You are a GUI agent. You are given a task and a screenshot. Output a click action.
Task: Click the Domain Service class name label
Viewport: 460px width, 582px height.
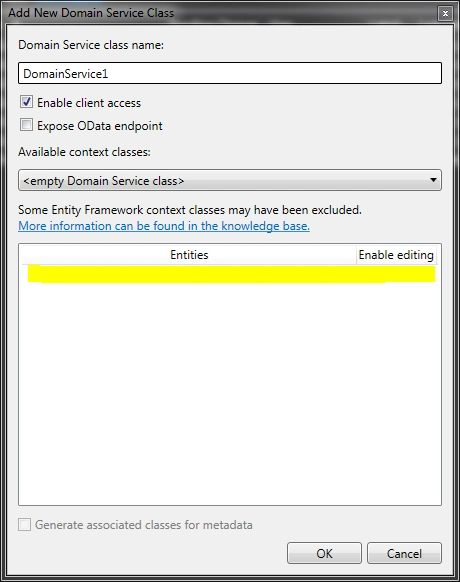(91, 45)
